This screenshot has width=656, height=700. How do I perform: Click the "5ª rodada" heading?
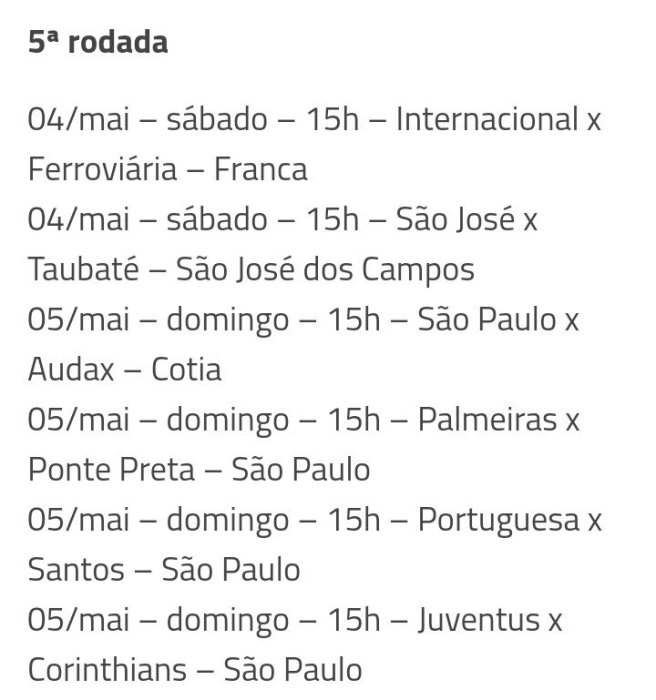pyautogui.click(x=97, y=43)
